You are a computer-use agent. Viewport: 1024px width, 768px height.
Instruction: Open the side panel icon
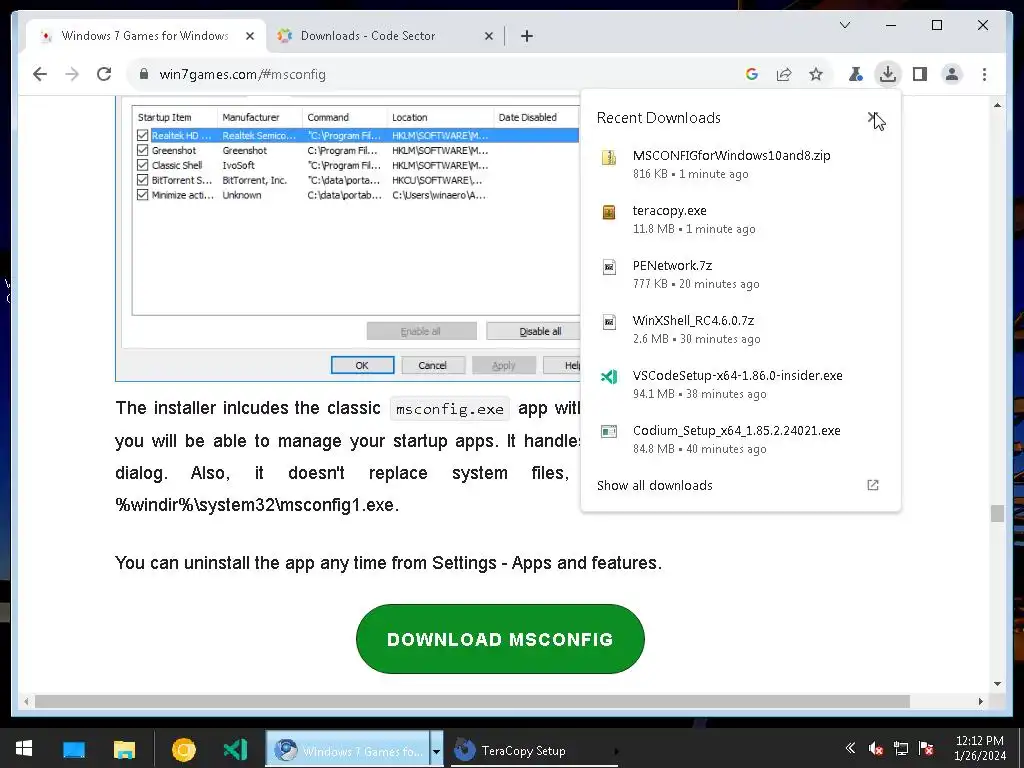point(920,74)
